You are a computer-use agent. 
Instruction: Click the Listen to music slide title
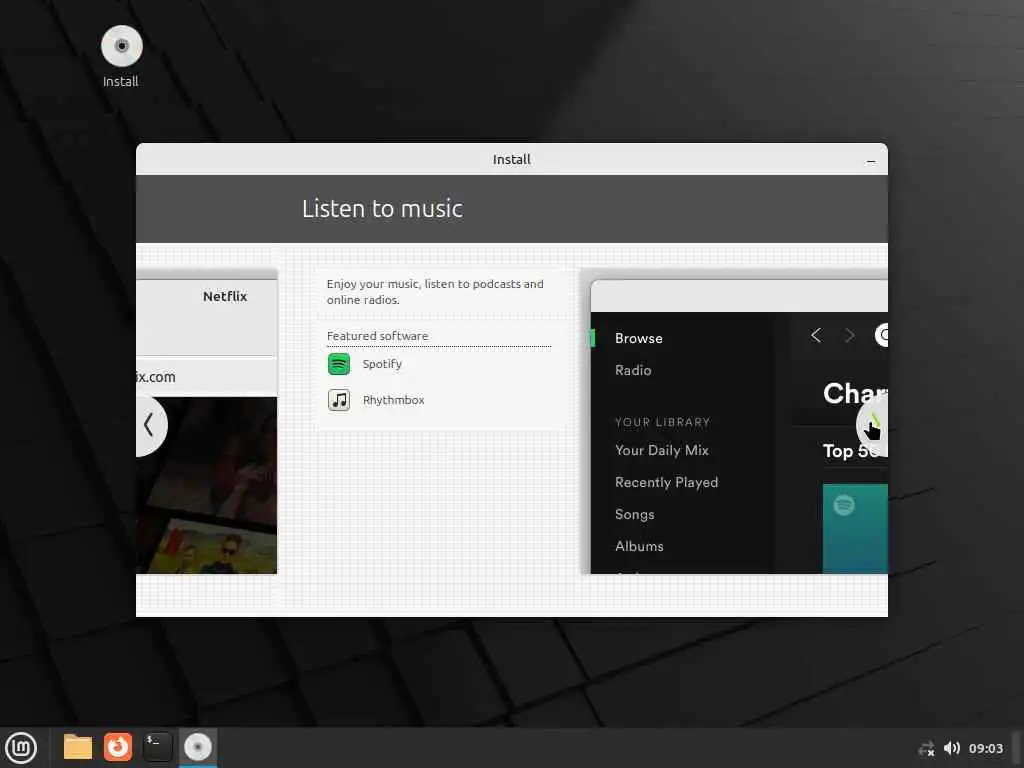click(x=382, y=209)
